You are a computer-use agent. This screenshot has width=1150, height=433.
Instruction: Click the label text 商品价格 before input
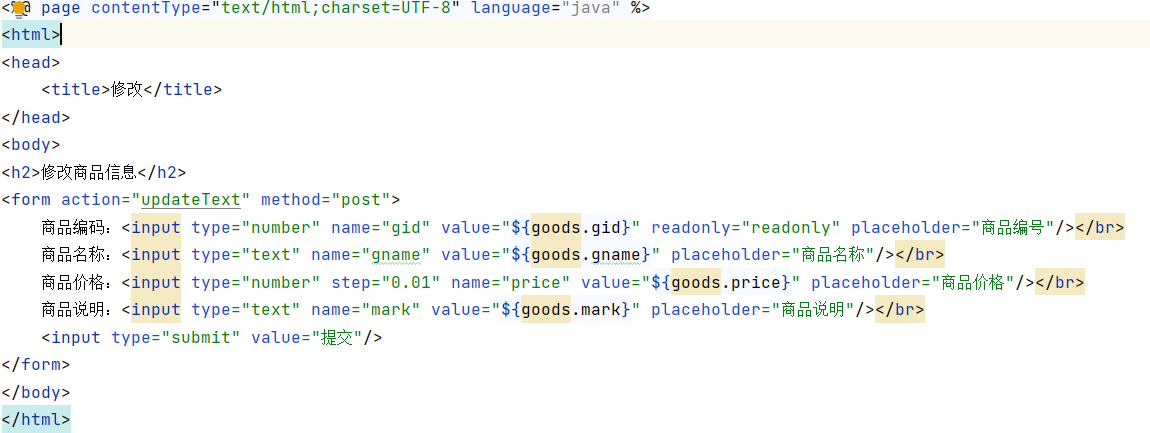(73, 283)
